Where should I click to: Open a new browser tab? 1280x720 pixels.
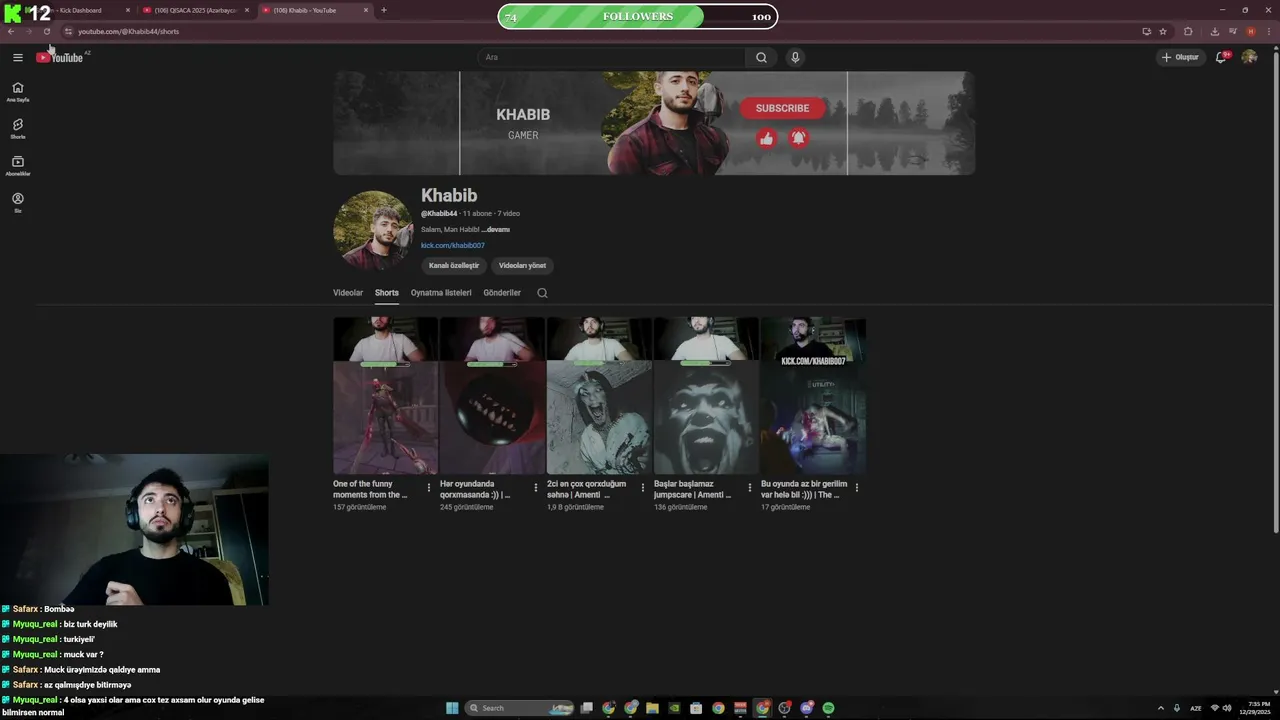[383, 10]
